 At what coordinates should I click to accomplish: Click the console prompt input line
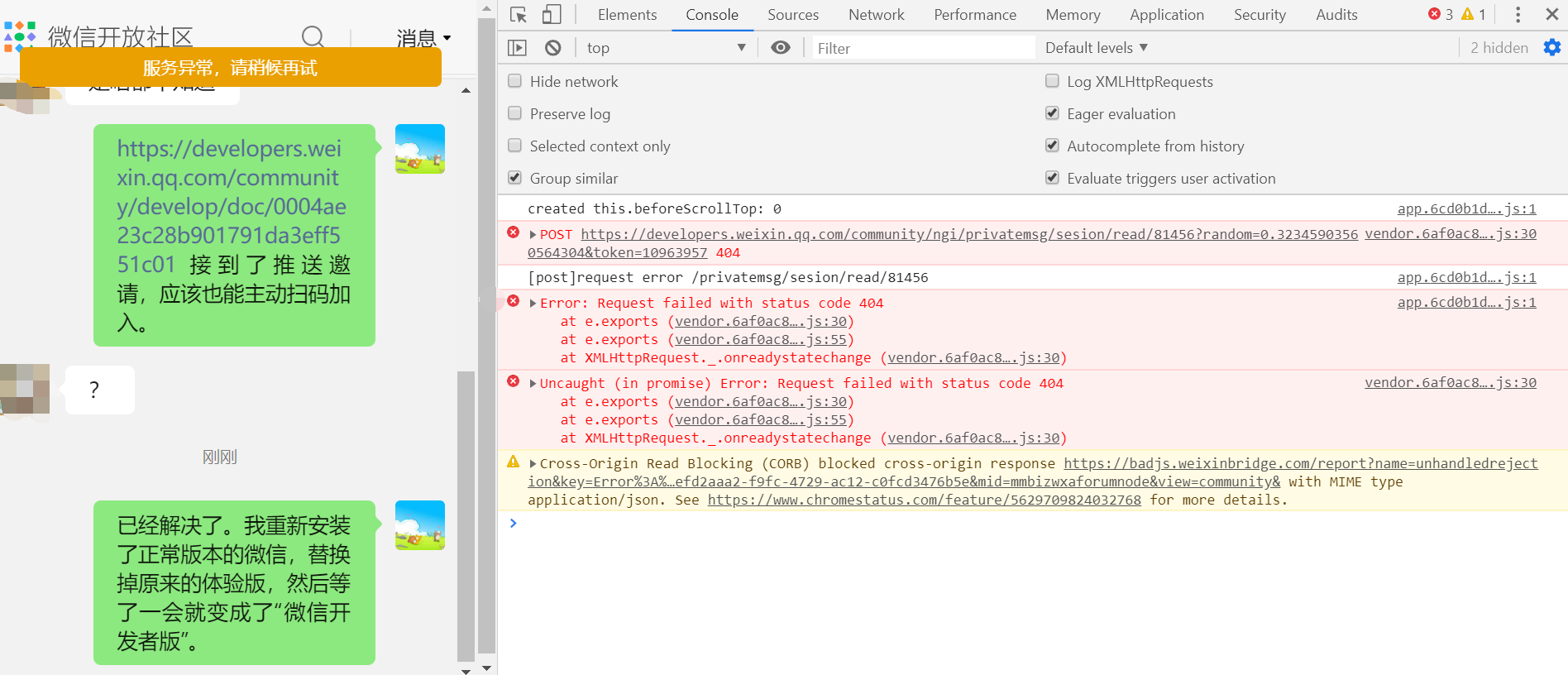(1040, 523)
